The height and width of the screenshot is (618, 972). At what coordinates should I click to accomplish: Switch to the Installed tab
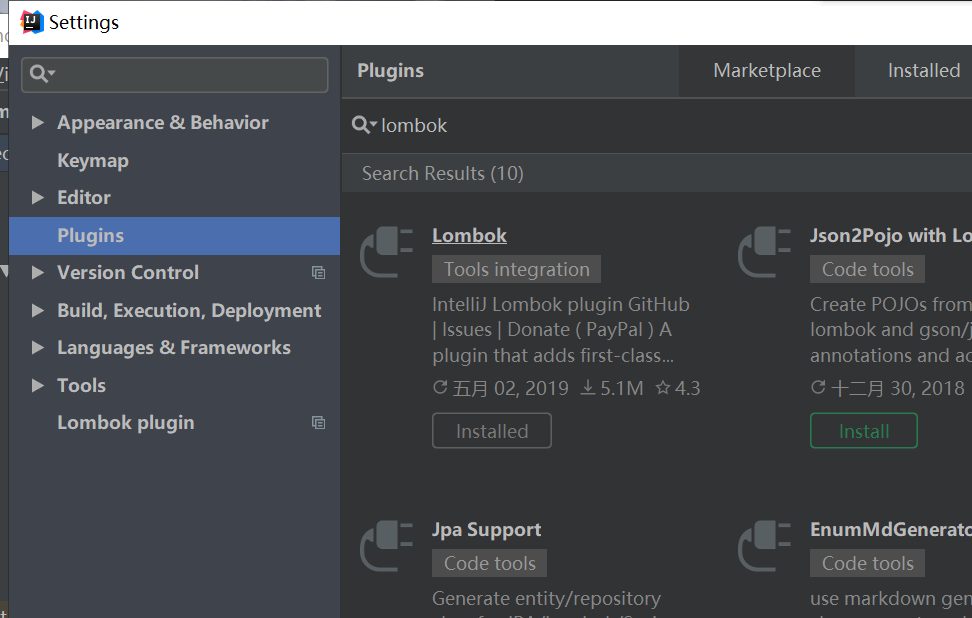[924, 71]
